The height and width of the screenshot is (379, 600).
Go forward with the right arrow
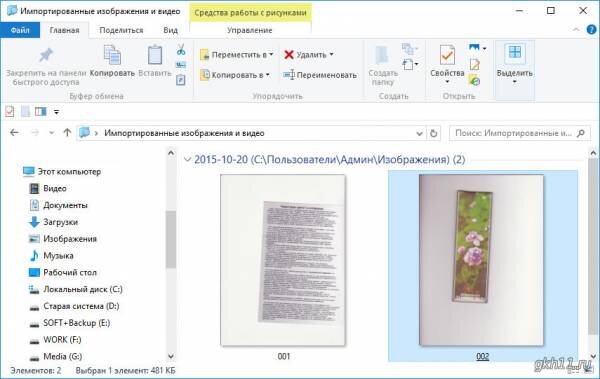point(34,133)
